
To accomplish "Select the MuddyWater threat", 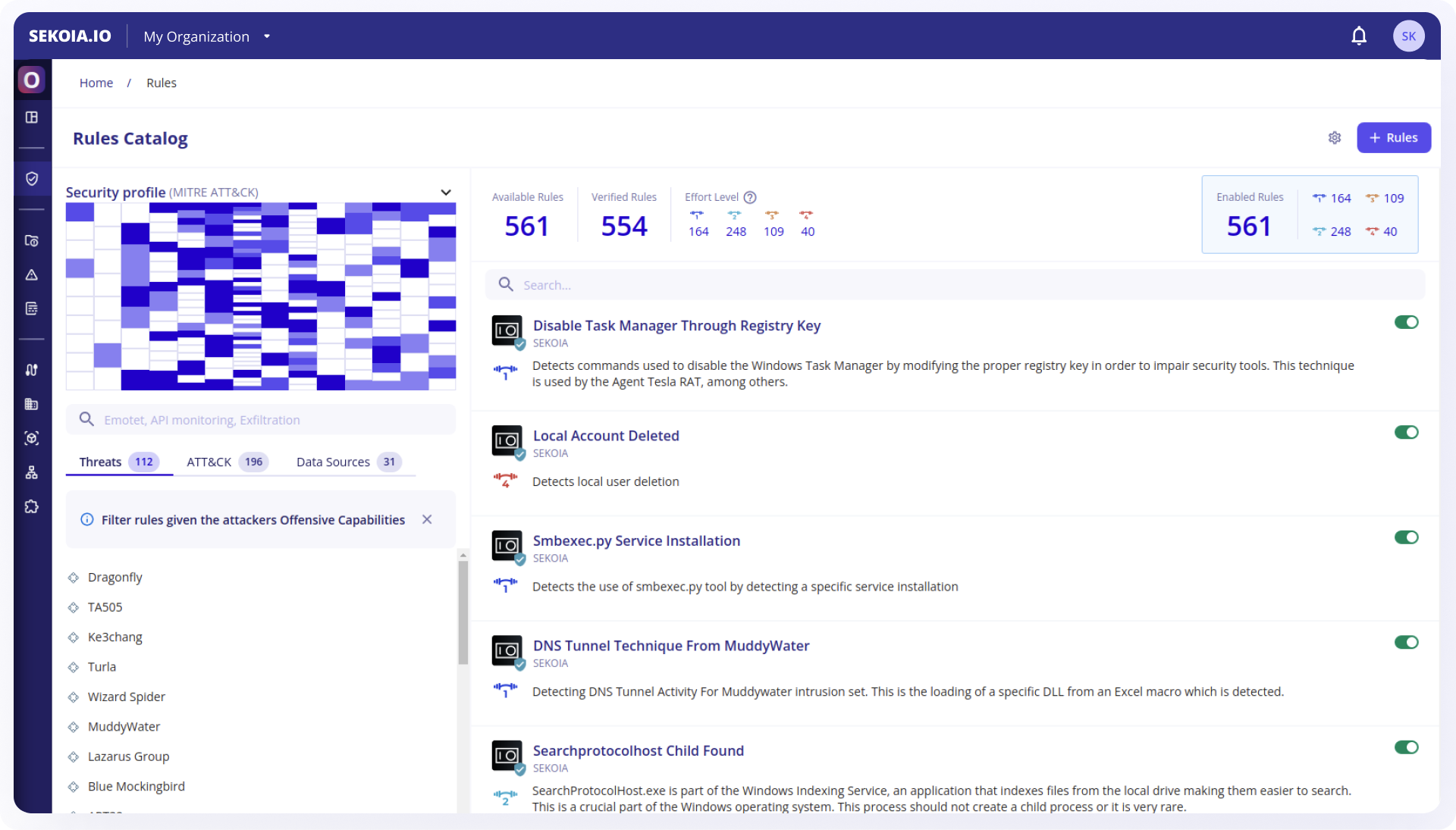I will (124, 726).
